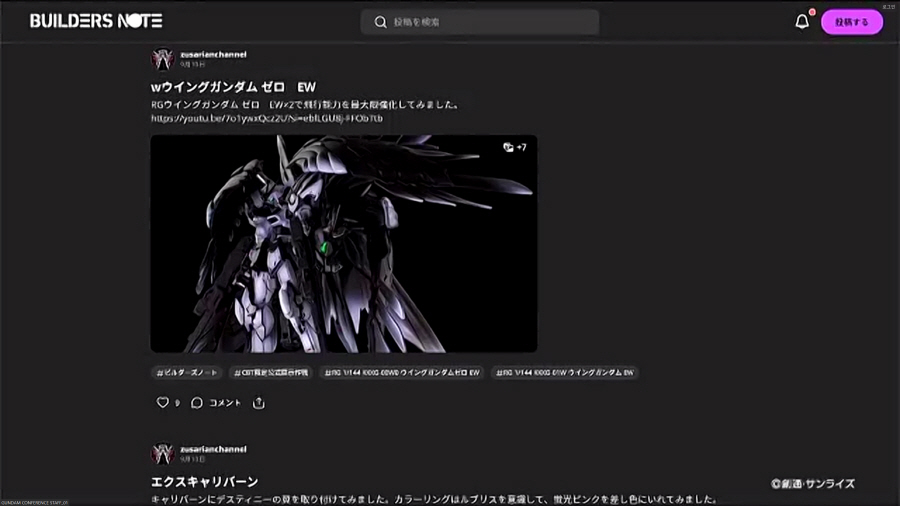Click the pink 投稿する button
The image size is (900, 506).
coord(852,22)
